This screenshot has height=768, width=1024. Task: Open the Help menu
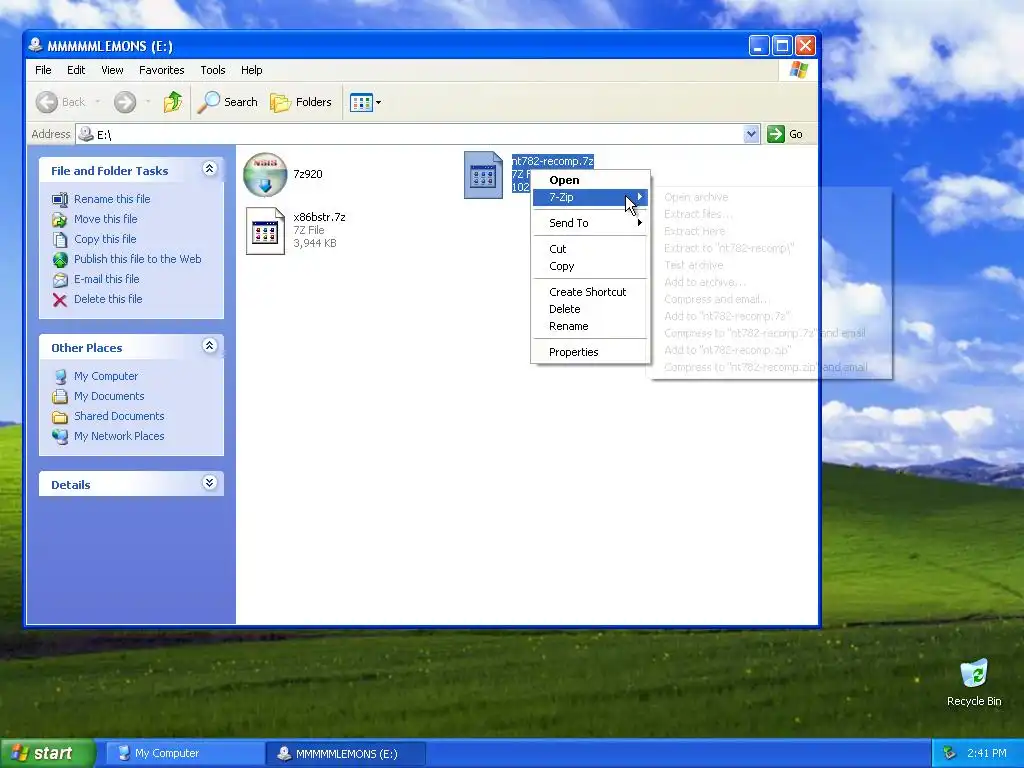251,70
